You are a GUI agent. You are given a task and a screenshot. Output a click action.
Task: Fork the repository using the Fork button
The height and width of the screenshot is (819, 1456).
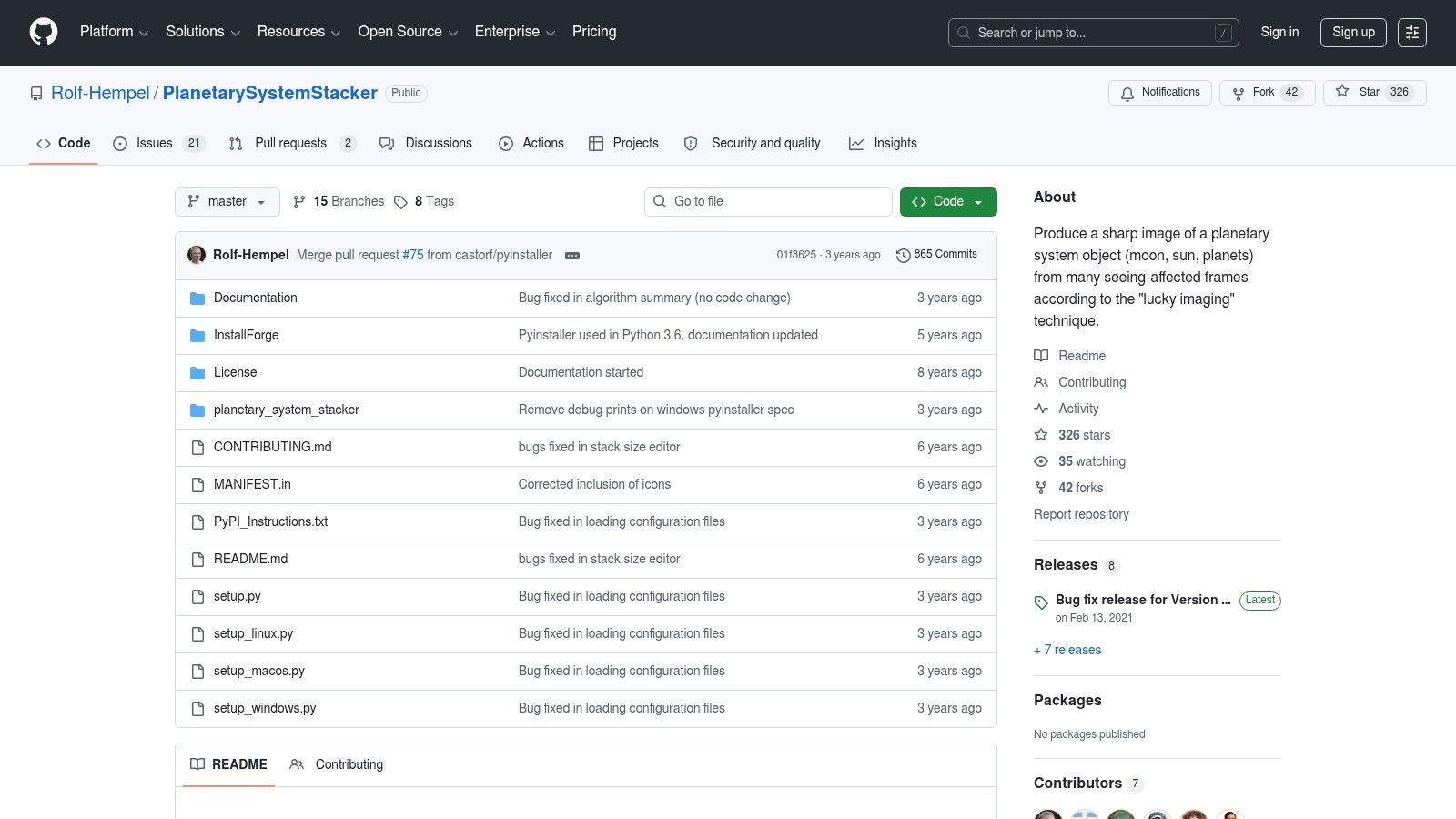pos(1267,93)
